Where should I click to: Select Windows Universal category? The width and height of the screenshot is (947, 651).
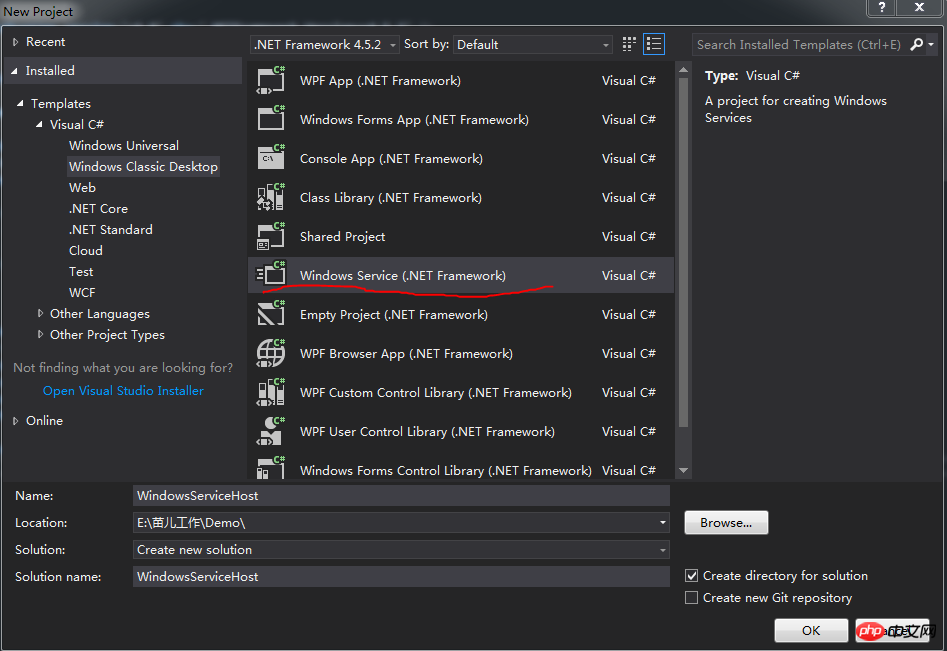tap(124, 146)
